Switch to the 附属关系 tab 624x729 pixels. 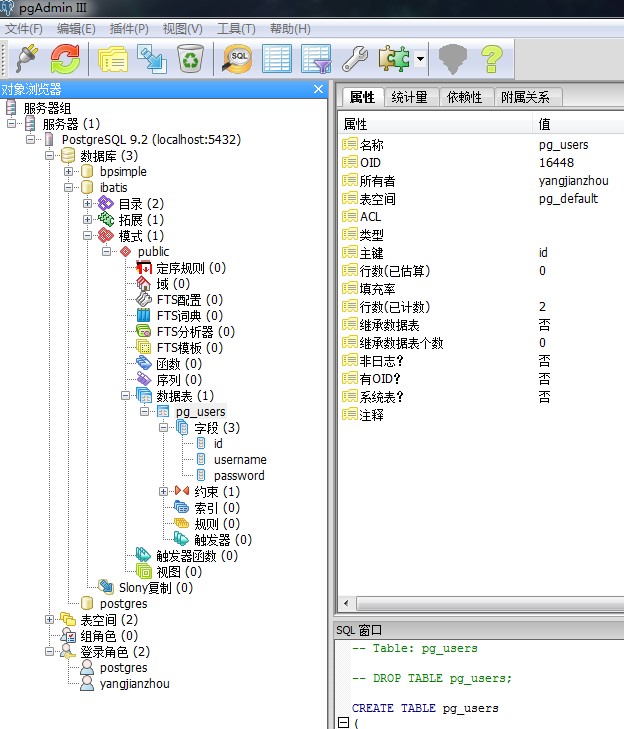tap(525, 97)
